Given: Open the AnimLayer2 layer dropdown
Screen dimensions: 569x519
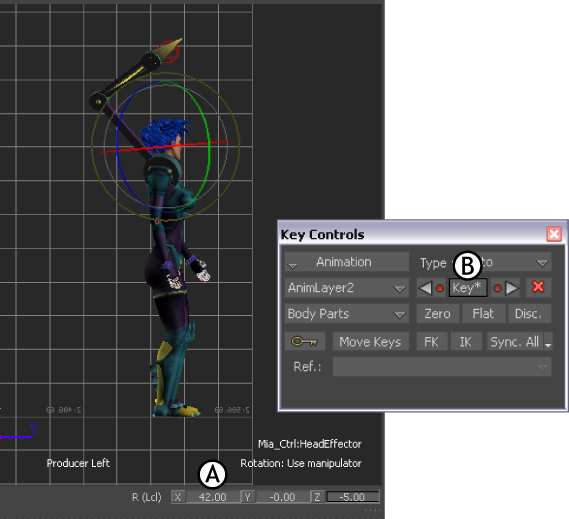Looking at the screenshot, I should [x=347, y=288].
